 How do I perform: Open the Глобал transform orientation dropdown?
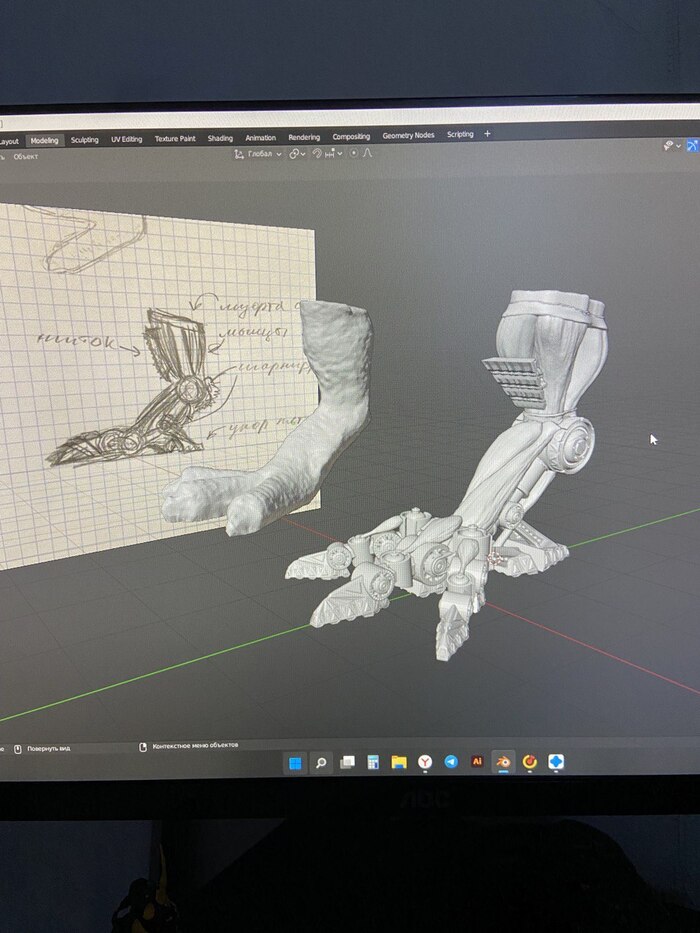click(258, 154)
